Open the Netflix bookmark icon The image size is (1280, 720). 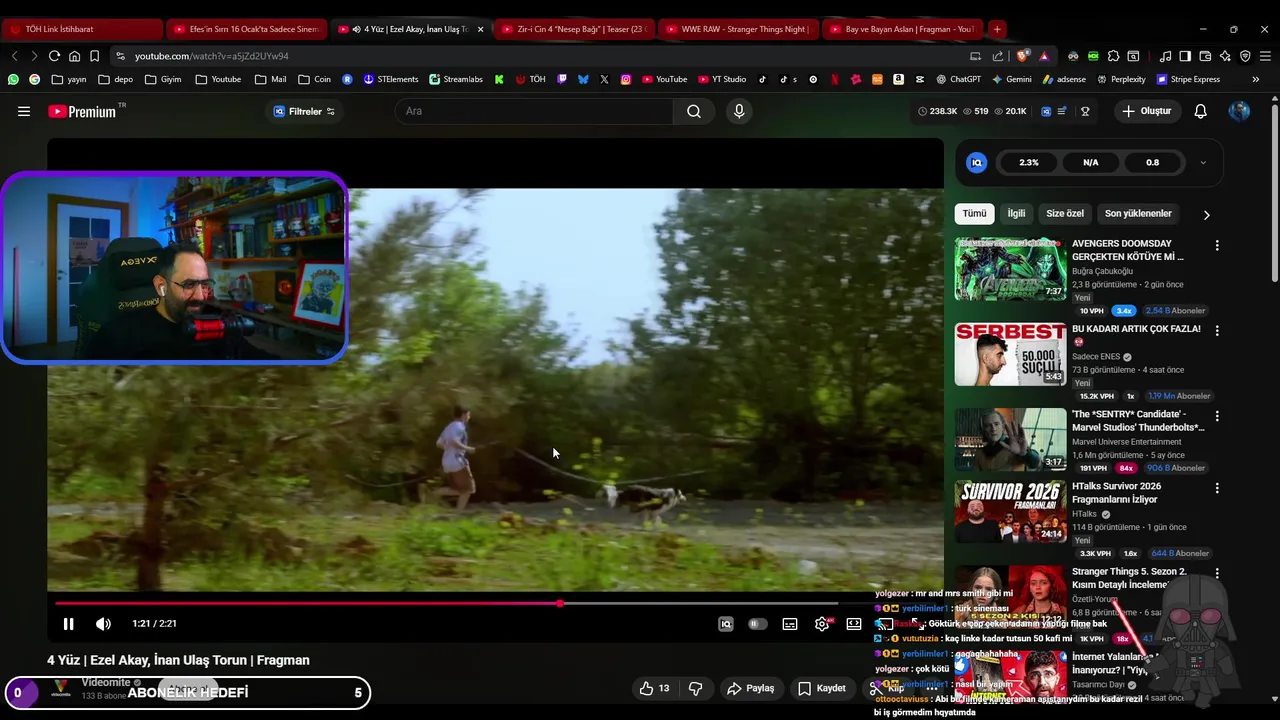835,79
